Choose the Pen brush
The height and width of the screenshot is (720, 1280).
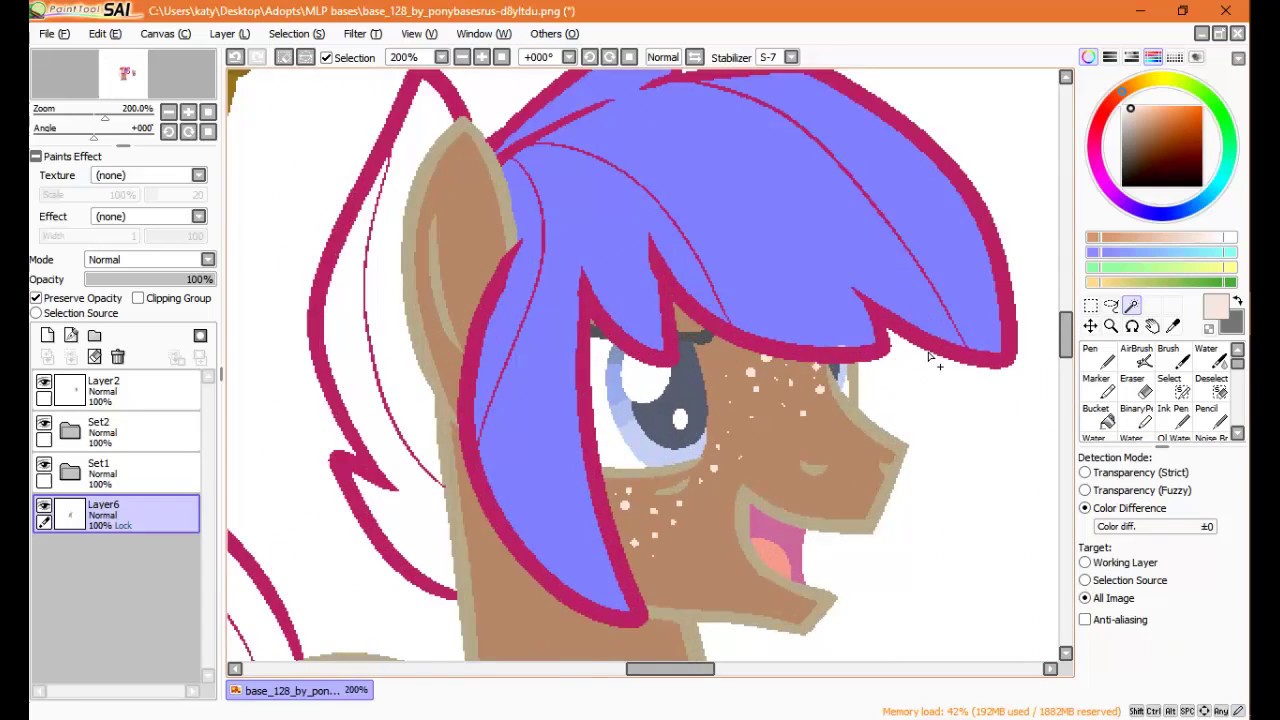[x=1098, y=357]
